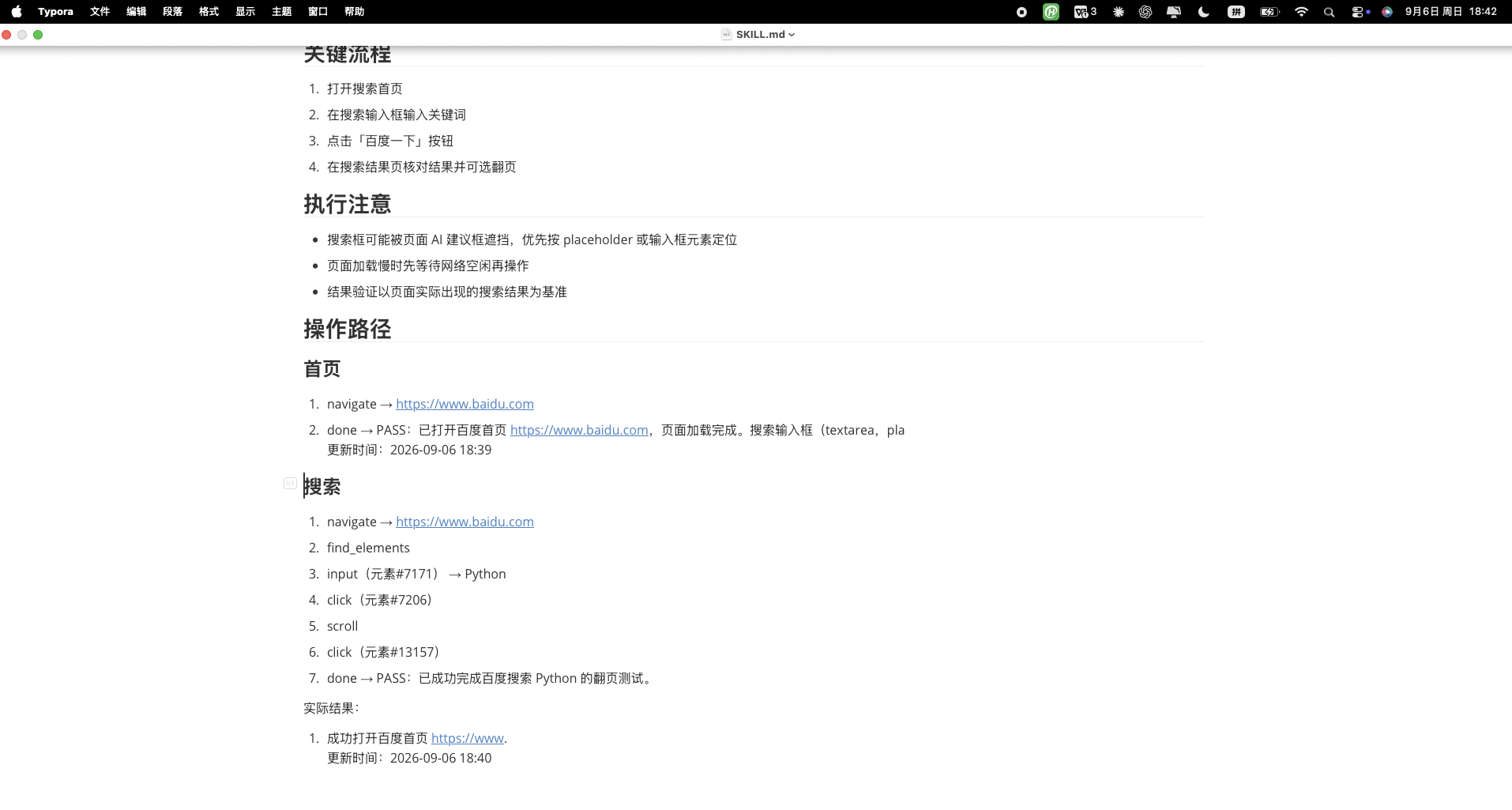This screenshot has width=1512, height=810.
Task: Open baidu.com link under 首页 navigate
Action: [465, 405]
